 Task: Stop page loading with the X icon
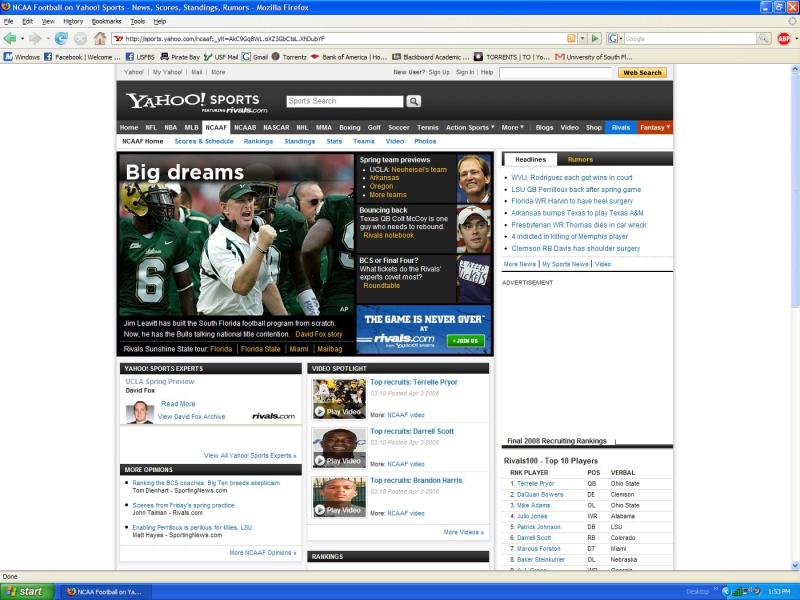click(80, 38)
